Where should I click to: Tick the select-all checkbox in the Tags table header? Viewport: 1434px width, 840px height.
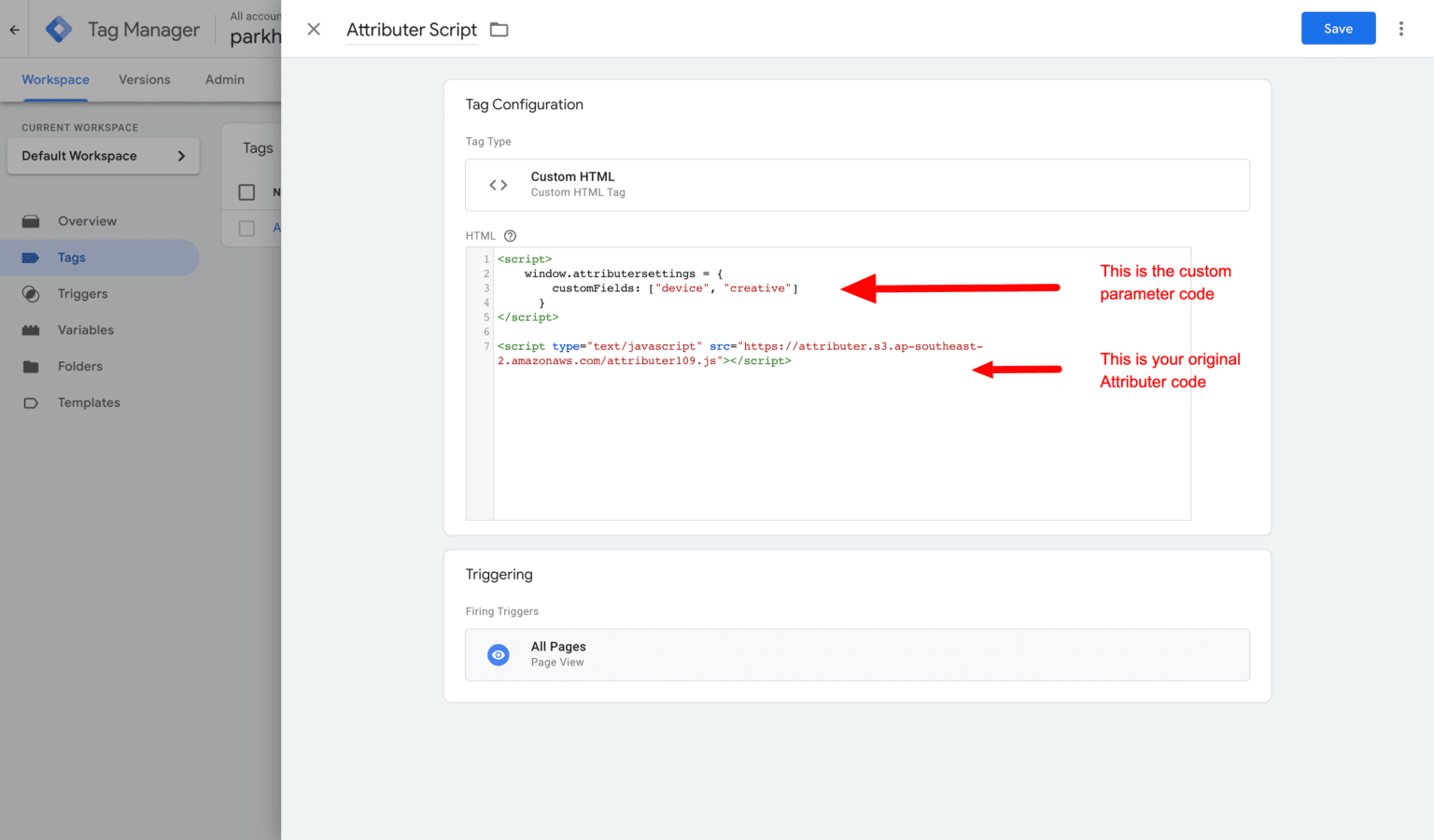pyautogui.click(x=246, y=192)
